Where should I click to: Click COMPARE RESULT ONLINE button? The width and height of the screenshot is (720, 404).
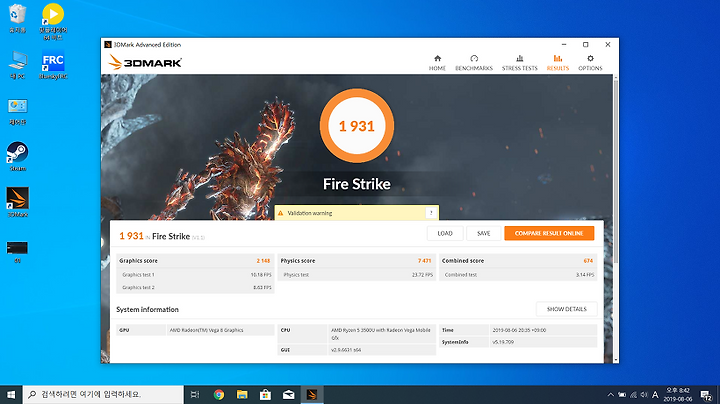coord(549,233)
